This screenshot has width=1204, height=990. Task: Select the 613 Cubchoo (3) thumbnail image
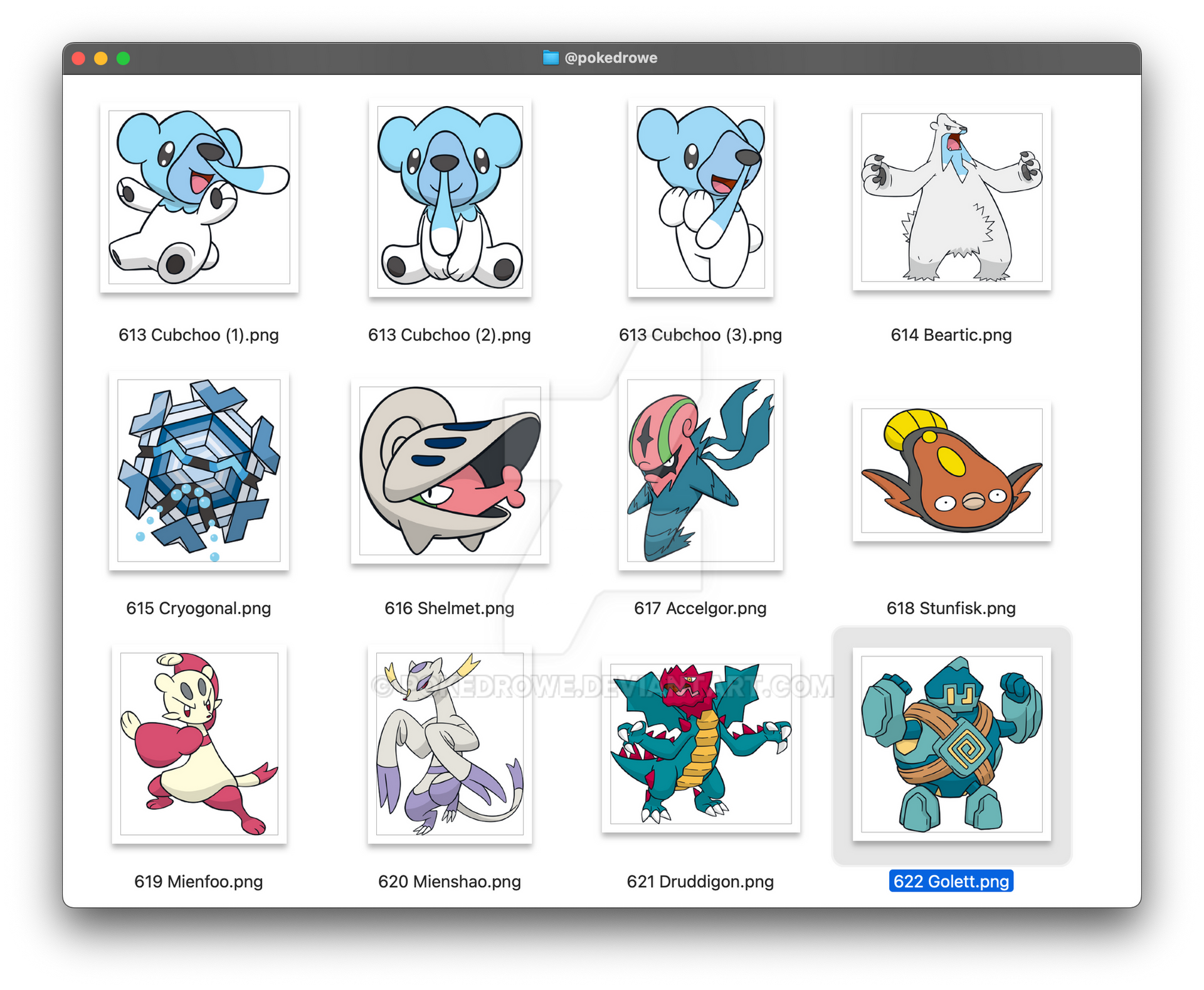pos(700,198)
